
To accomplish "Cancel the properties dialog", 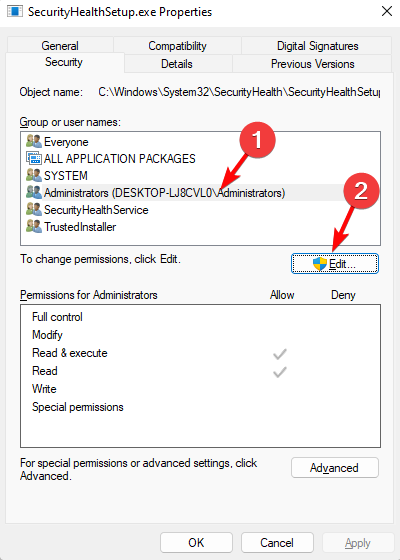I will (x=277, y=543).
